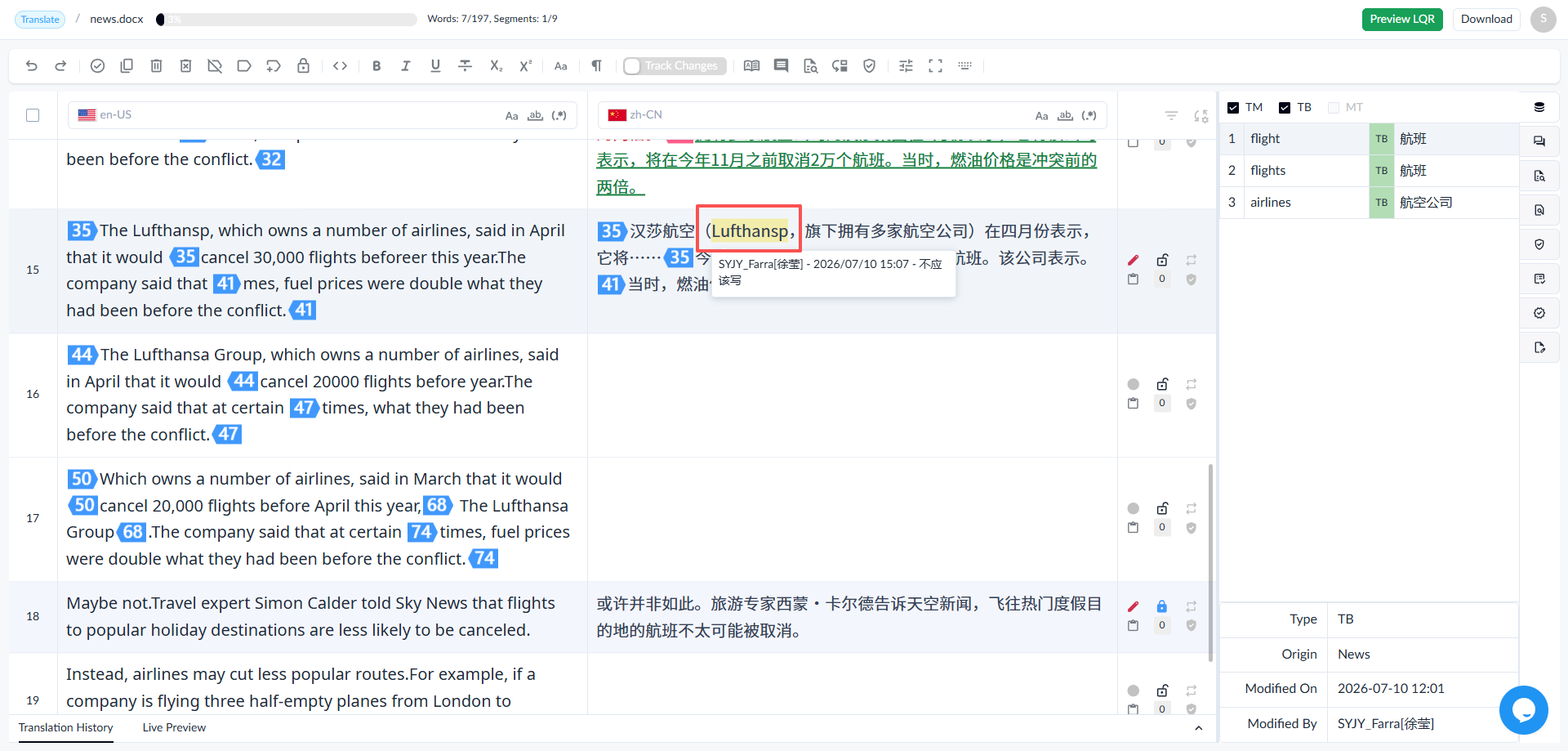Click the undo icon in toolbar

point(32,66)
